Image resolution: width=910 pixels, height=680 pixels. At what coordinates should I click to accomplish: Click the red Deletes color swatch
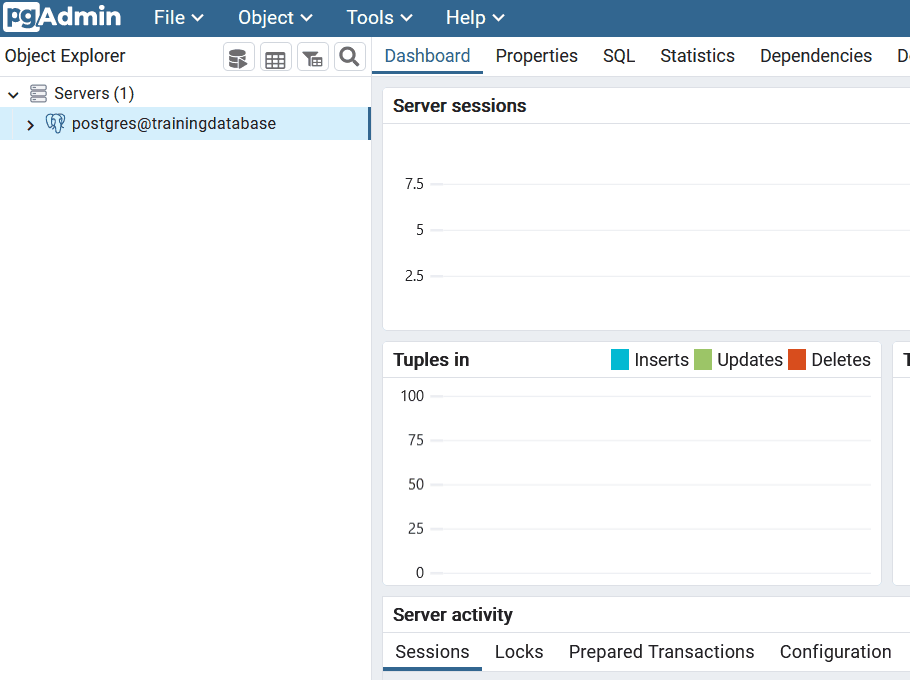tap(797, 360)
